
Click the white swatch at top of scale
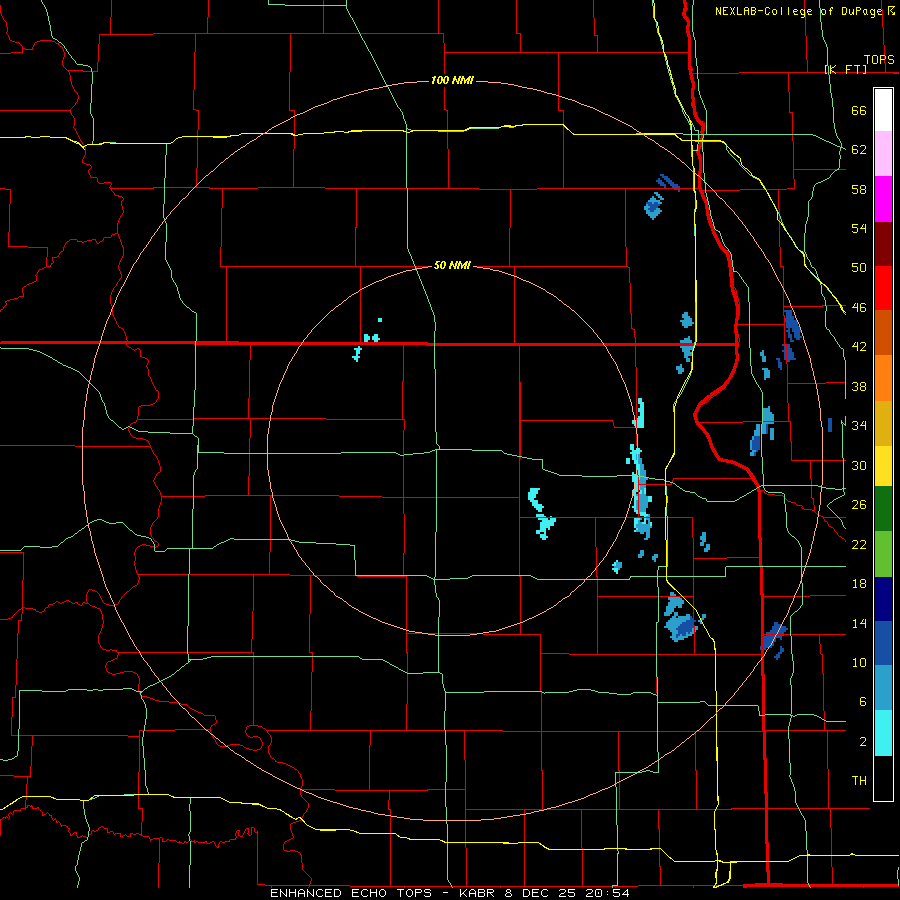[883, 110]
